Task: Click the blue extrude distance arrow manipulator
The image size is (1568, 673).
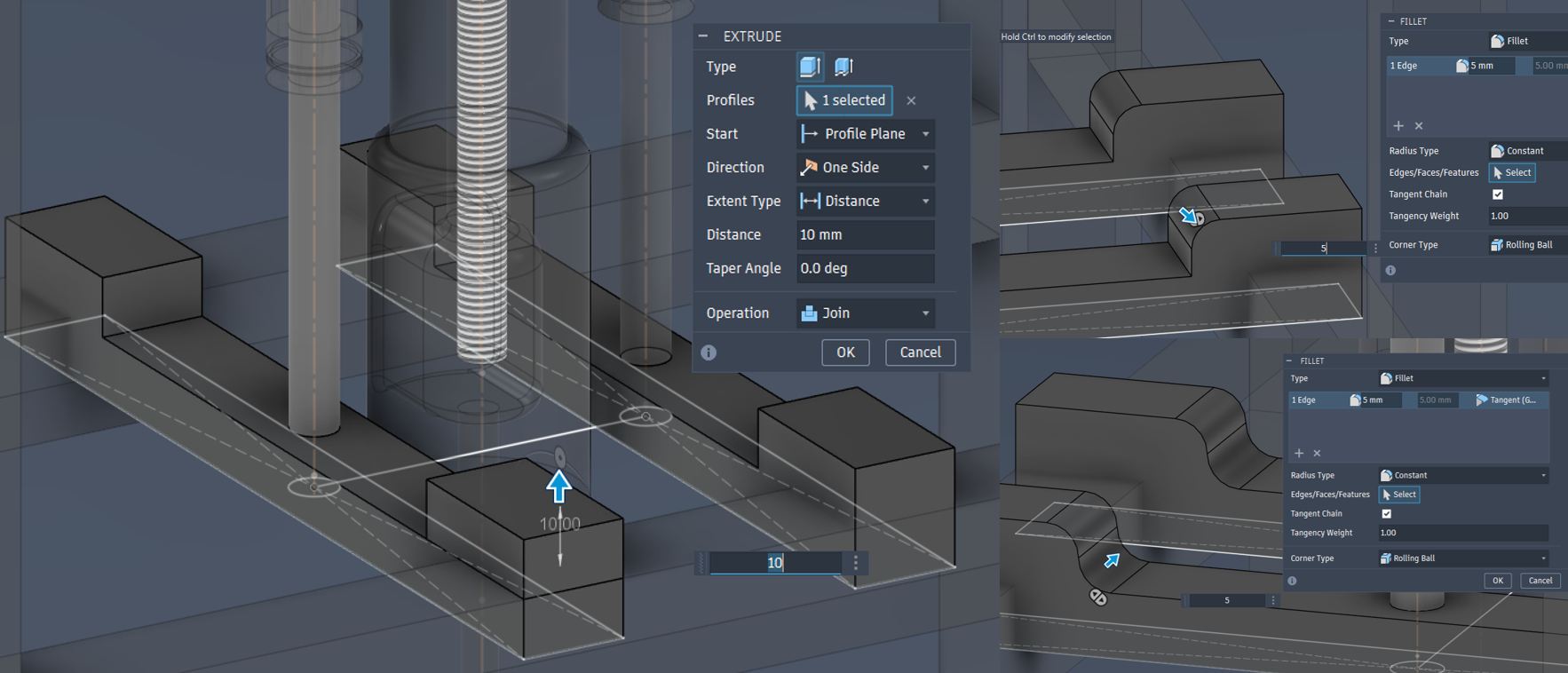Action: (558, 487)
